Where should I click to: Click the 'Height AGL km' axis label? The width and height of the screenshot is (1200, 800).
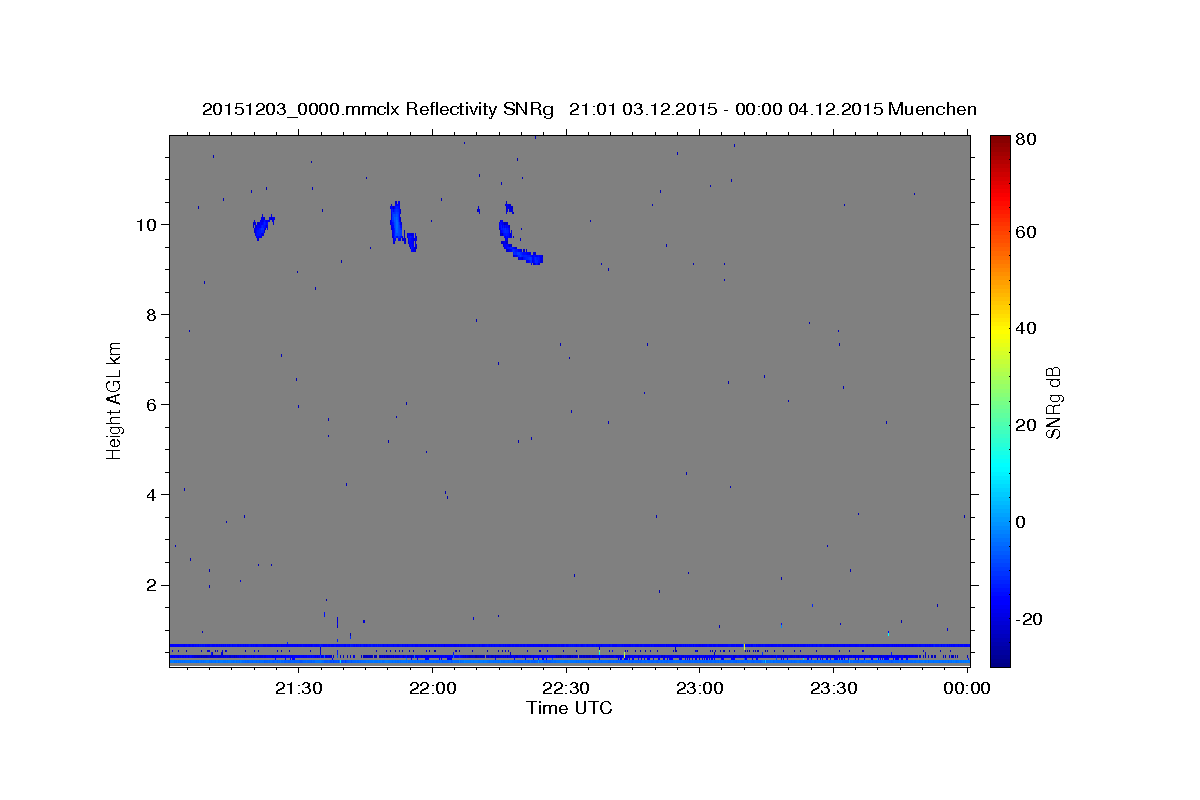coord(115,399)
